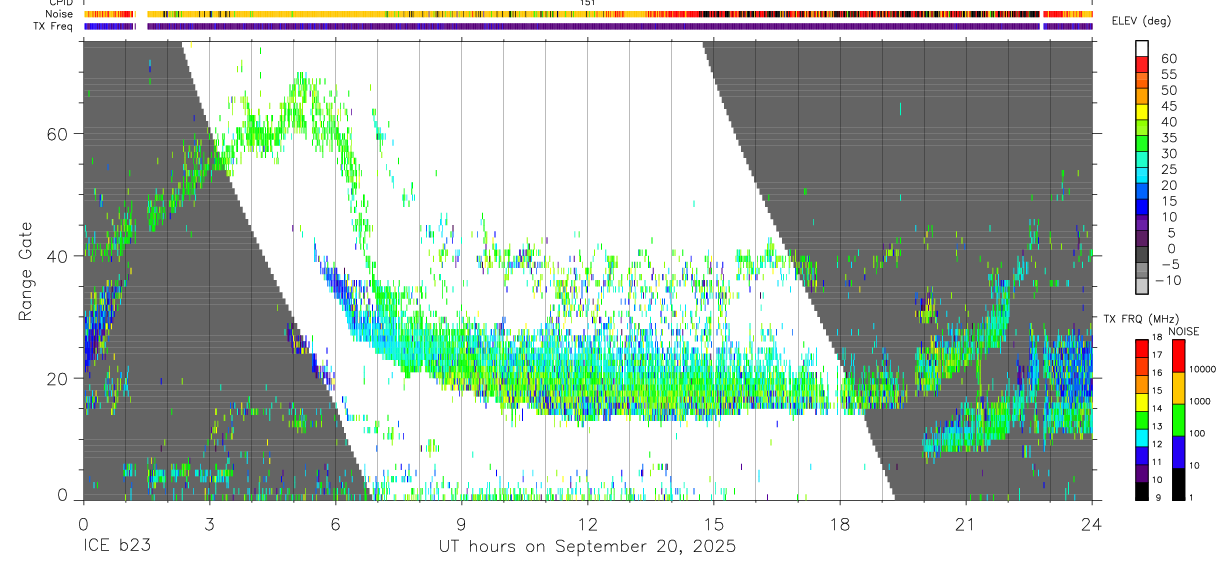Click the x-axis tick label '18'

[x=840, y=523]
